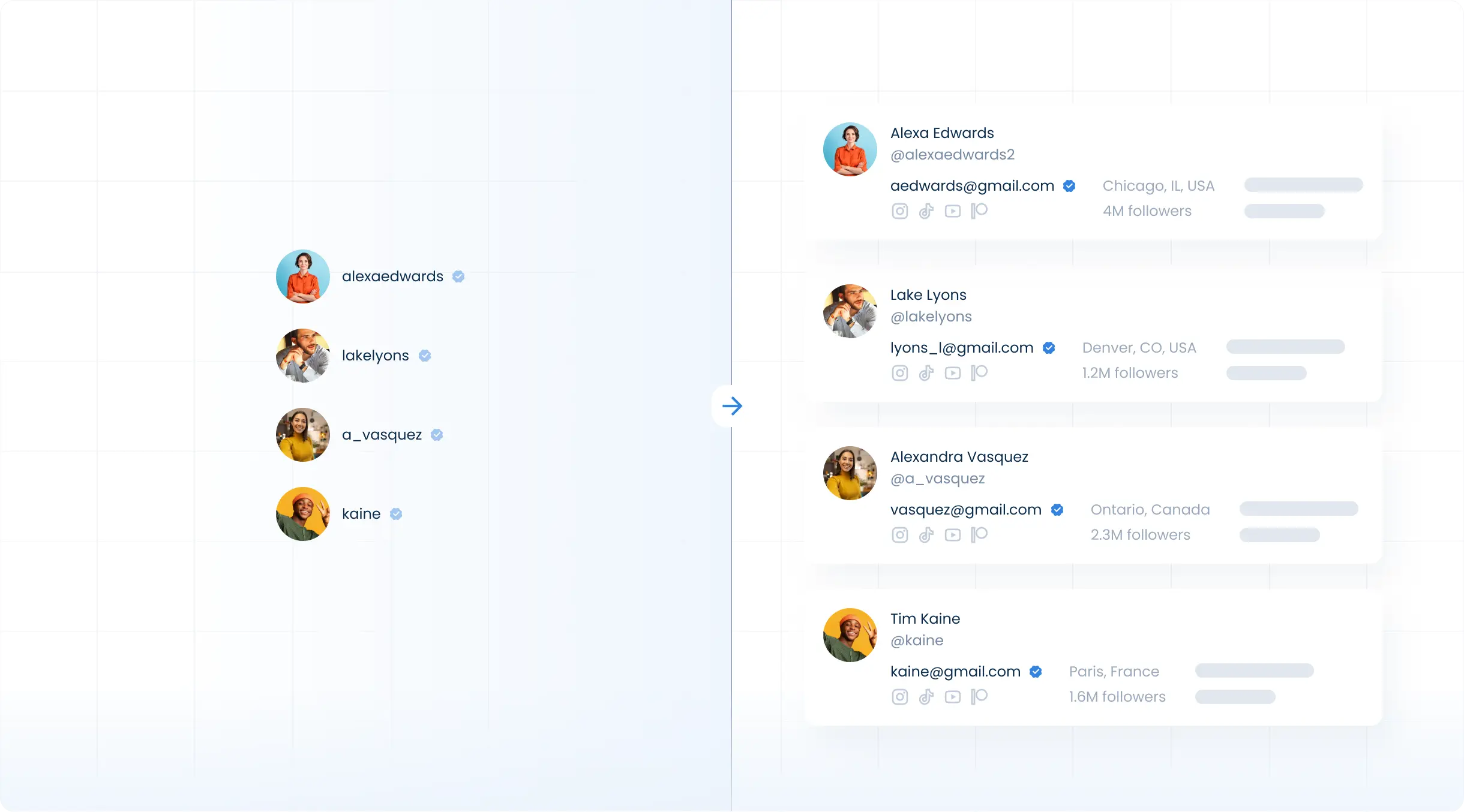Viewport: 1464px width, 812px height.
Task: Select lakelyons in the left username list
Action: 375,356
